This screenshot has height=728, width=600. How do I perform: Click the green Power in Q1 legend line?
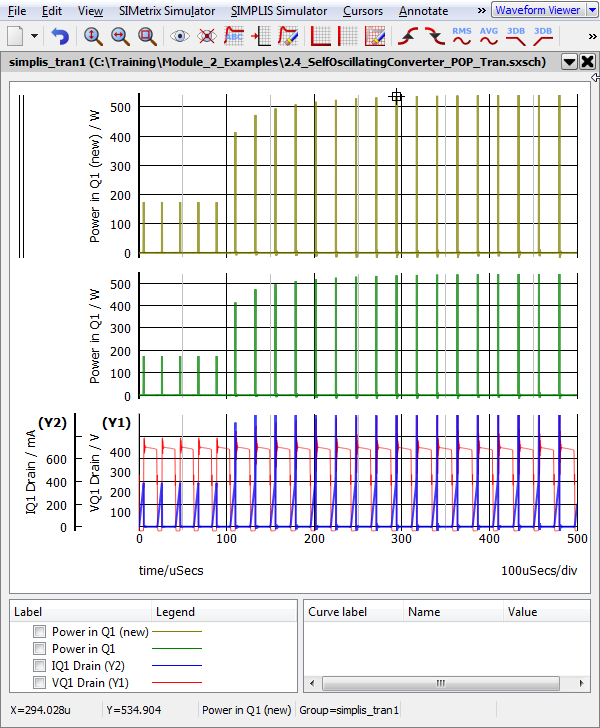pos(176,649)
